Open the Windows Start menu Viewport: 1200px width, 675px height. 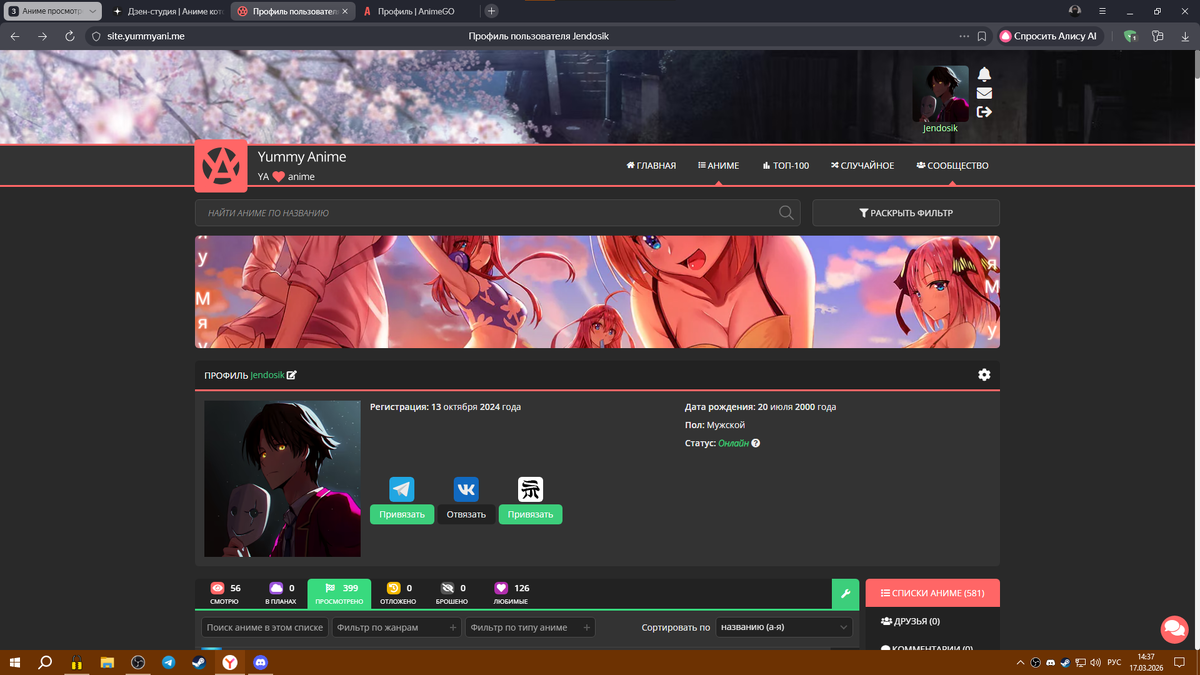[14, 662]
